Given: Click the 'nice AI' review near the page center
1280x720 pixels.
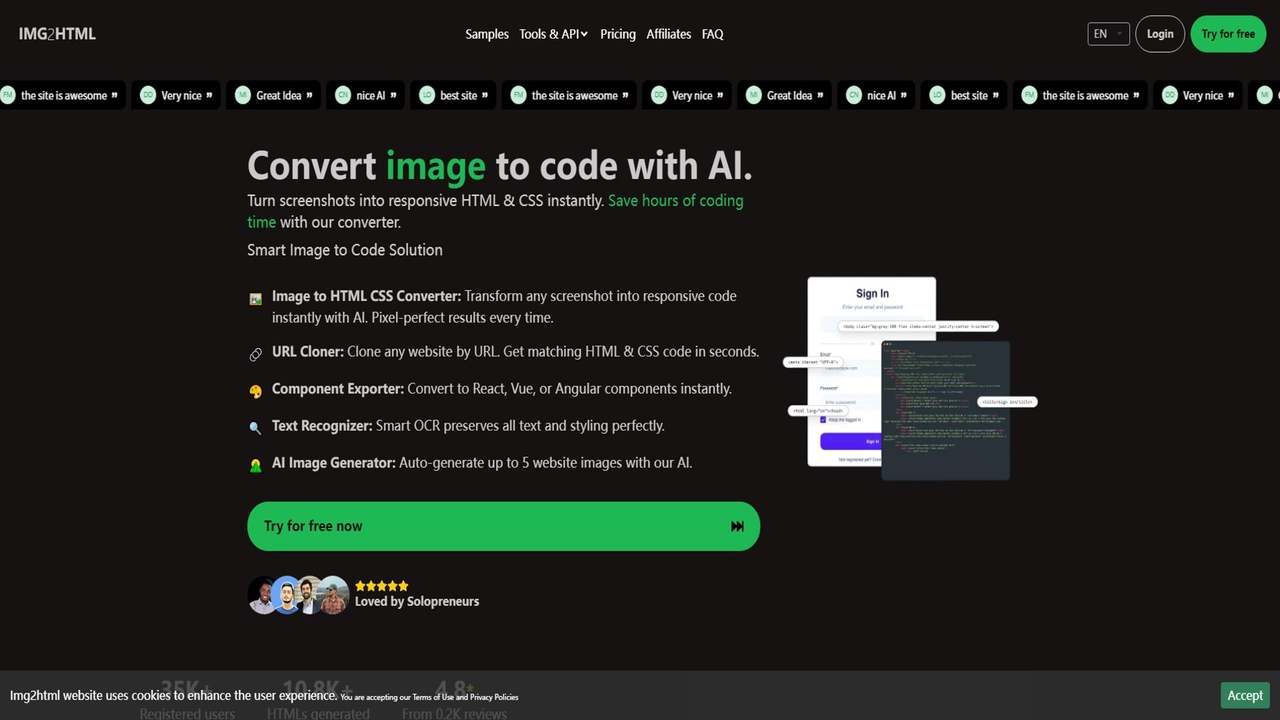Looking at the screenshot, I should pos(876,96).
